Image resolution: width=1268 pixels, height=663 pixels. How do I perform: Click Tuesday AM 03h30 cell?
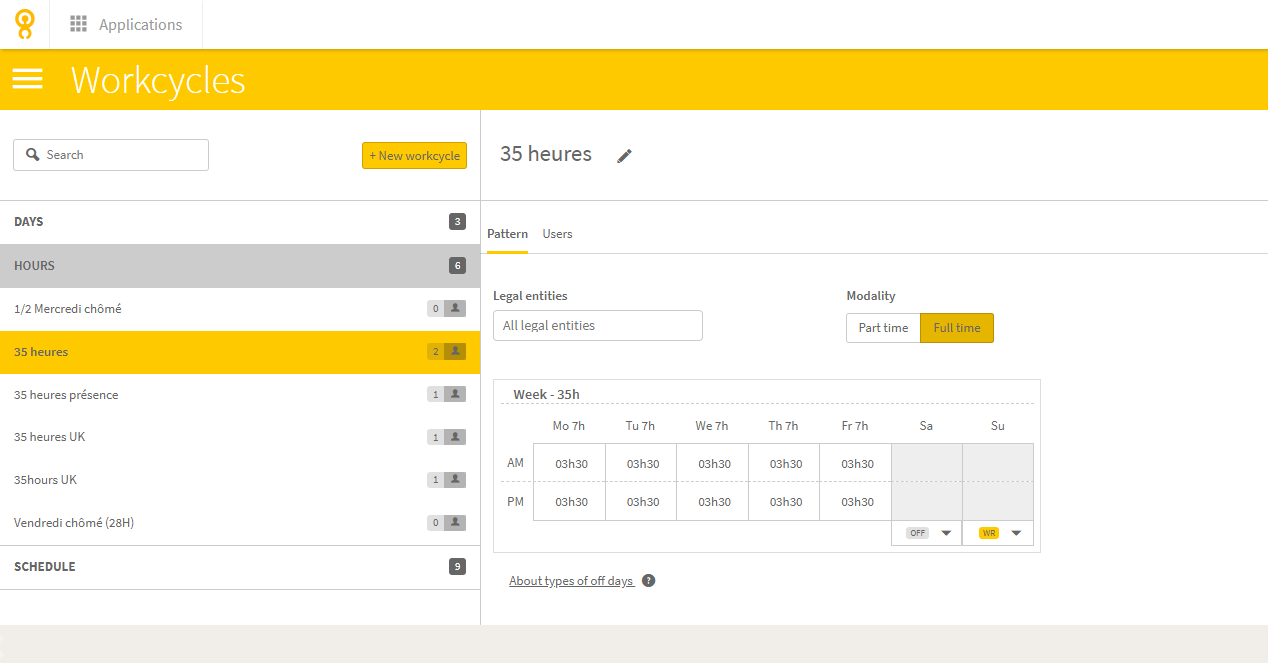click(x=642, y=463)
